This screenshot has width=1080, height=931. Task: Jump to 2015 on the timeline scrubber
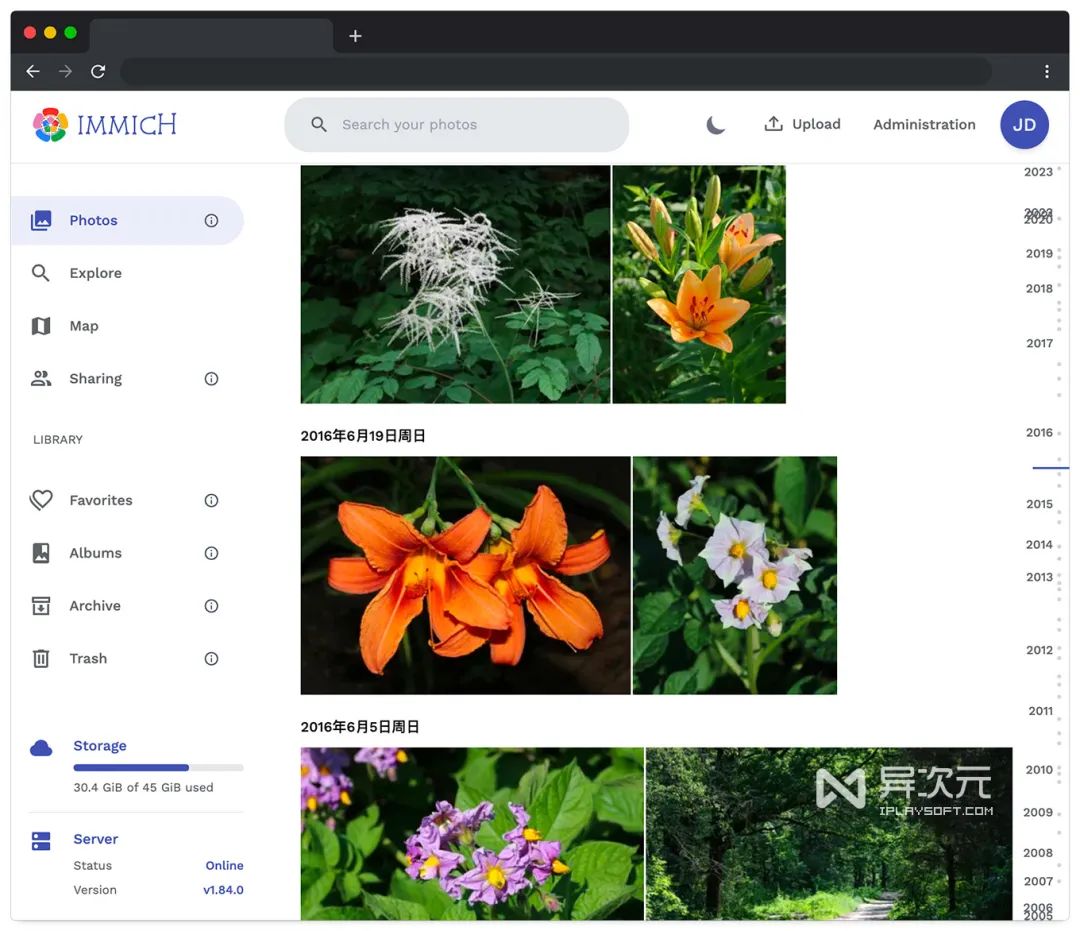pyautogui.click(x=1039, y=504)
